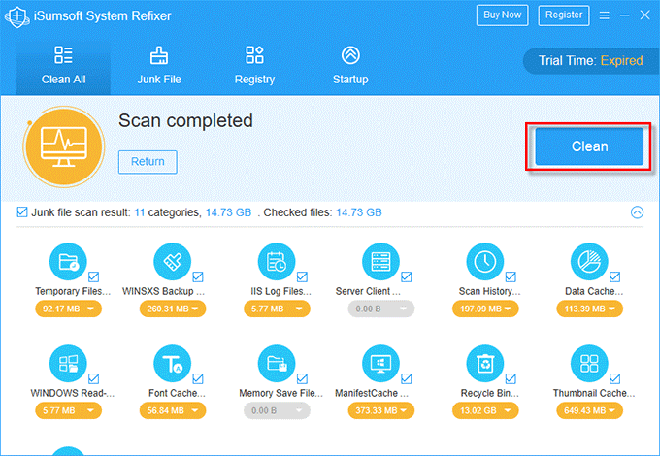Select the IIS Log Files icon
660x456 pixels.
click(276, 261)
